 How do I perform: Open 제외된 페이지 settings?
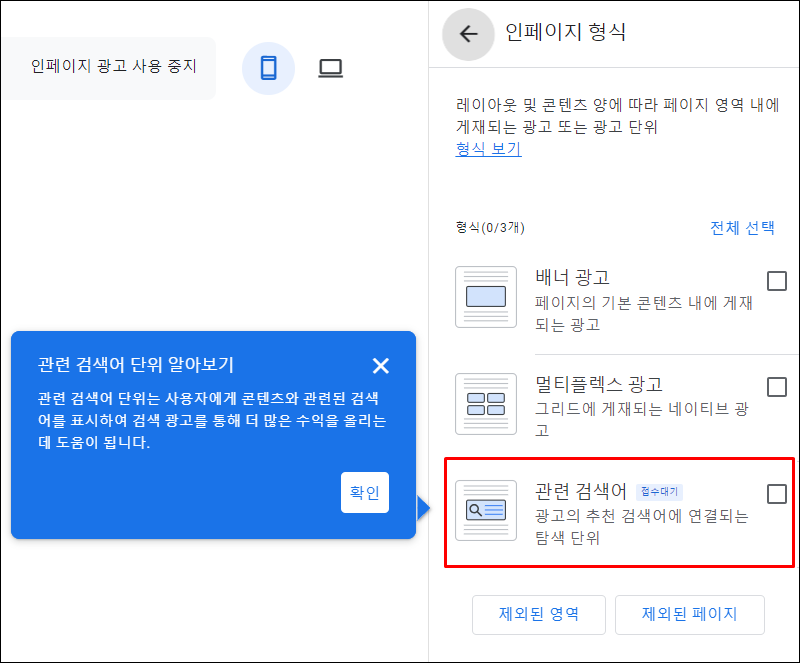click(690, 615)
